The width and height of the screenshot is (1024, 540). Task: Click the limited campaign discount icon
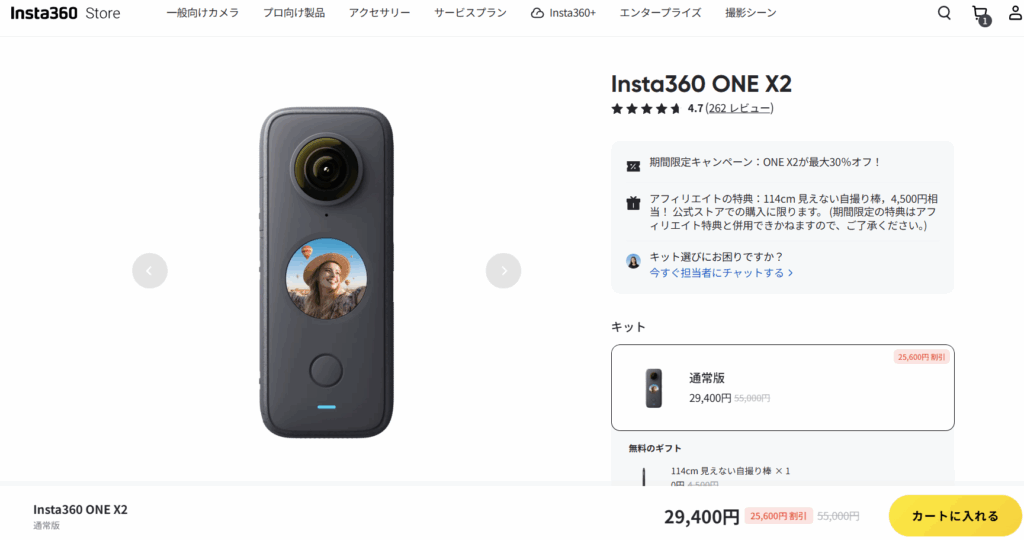pyautogui.click(x=633, y=165)
